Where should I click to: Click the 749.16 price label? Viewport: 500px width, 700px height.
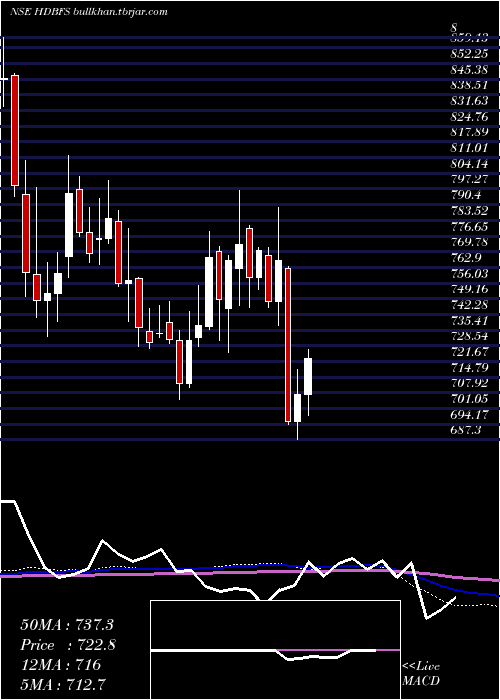pos(469,289)
